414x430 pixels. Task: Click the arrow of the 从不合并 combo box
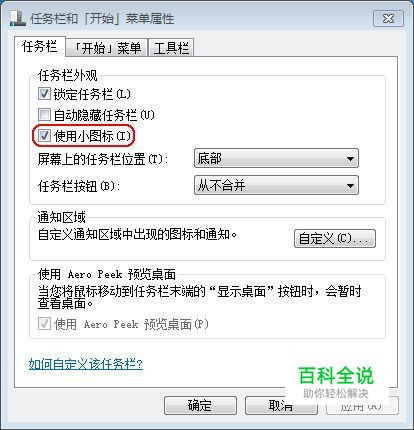tap(350, 185)
